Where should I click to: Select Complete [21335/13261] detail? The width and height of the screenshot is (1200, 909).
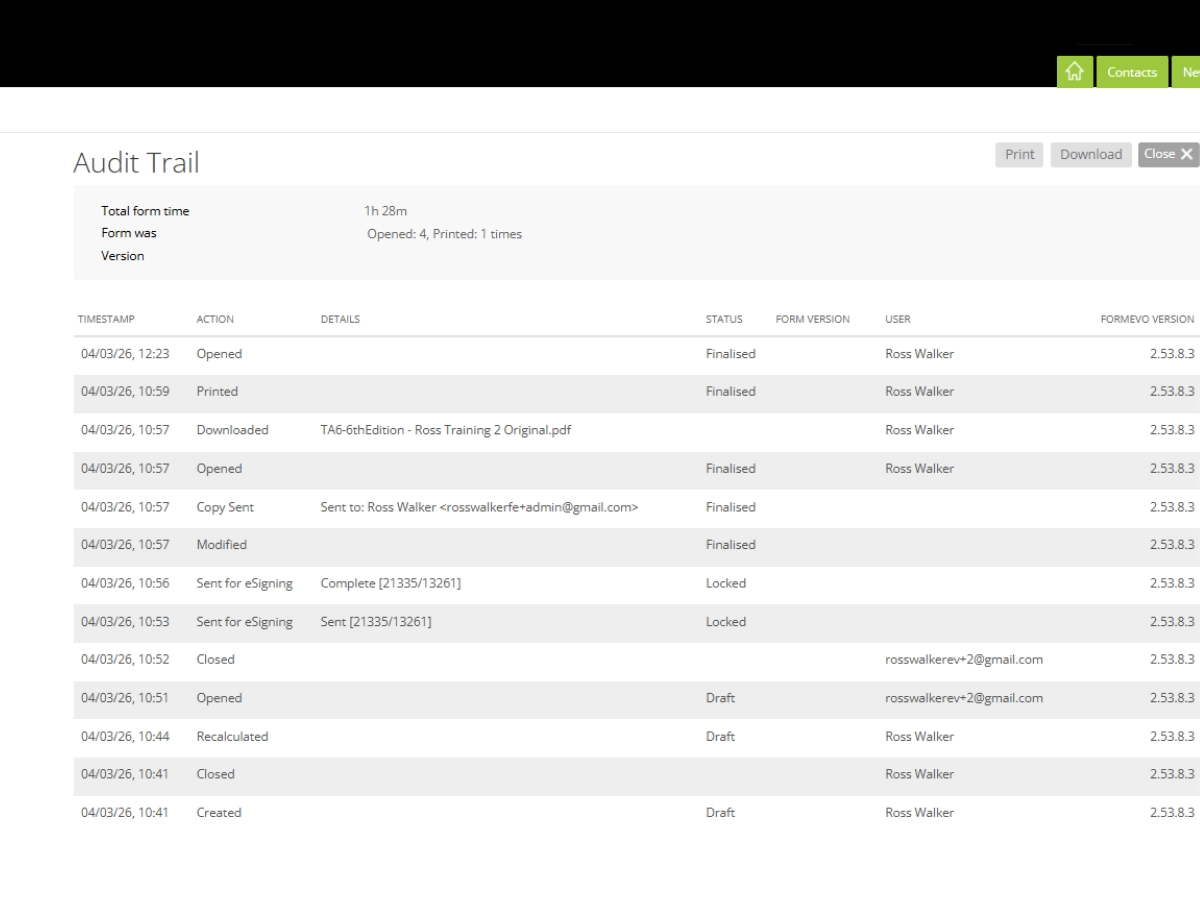(x=390, y=583)
